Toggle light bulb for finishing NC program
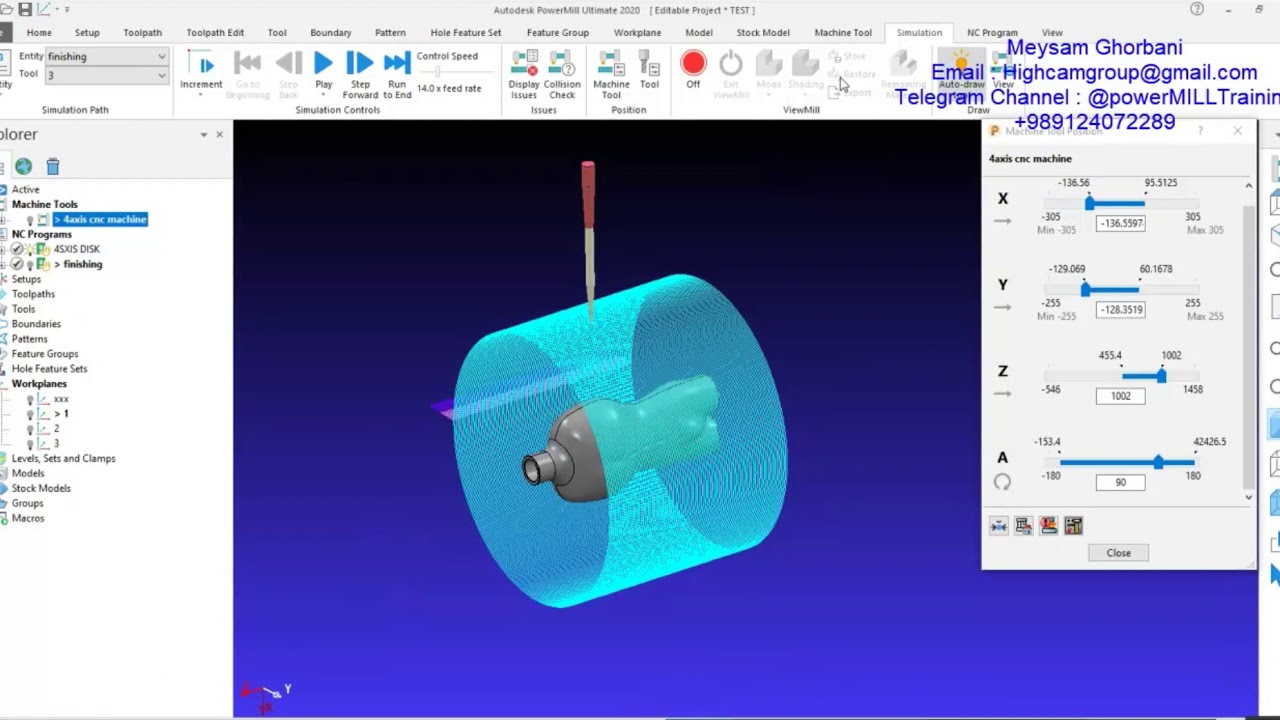Screen dimensions: 1280x720 [30, 265]
